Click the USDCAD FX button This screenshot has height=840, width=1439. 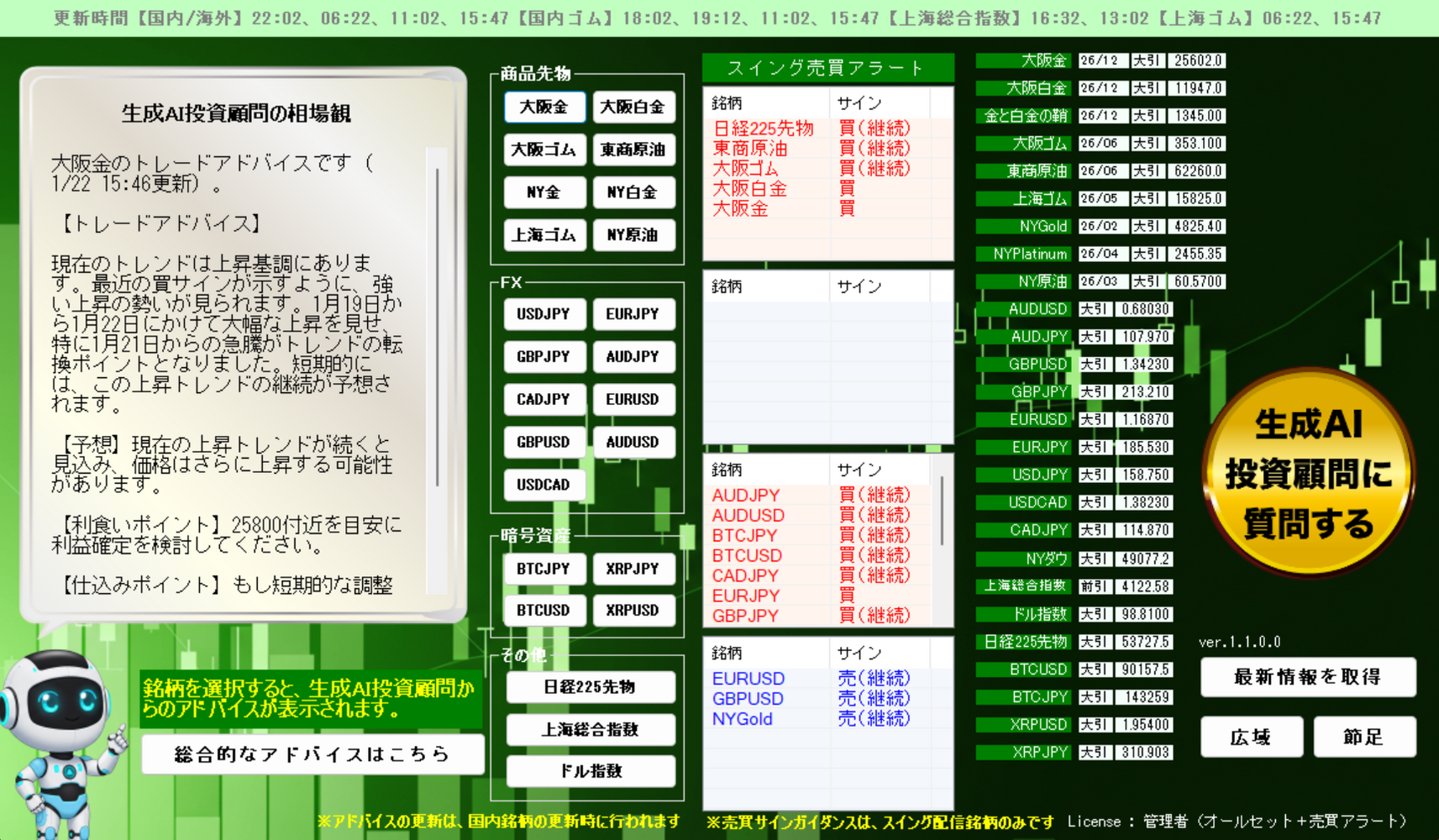coord(544,485)
